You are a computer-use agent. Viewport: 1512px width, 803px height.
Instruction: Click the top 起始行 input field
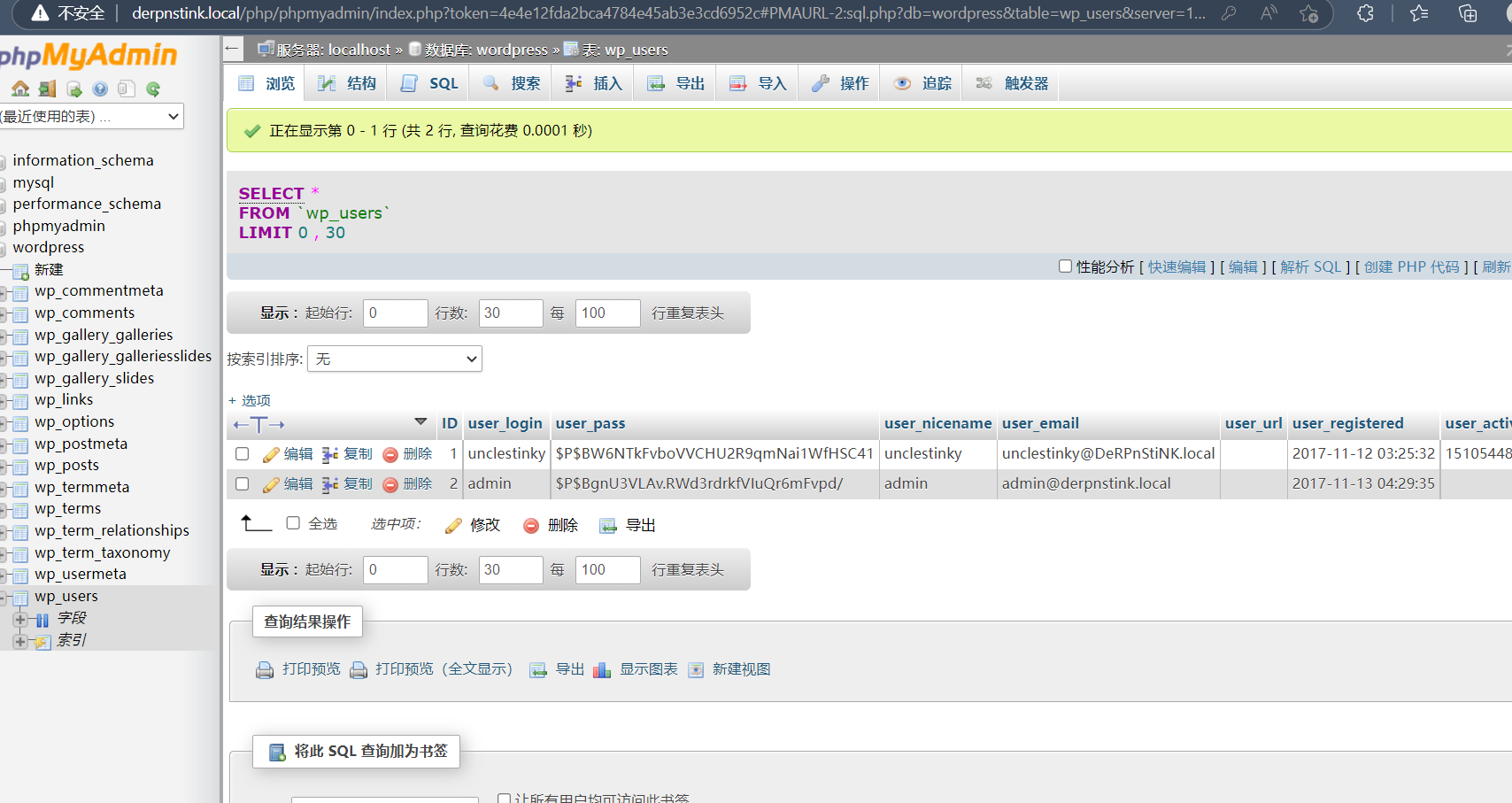pyautogui.click(x=396, y=313)
